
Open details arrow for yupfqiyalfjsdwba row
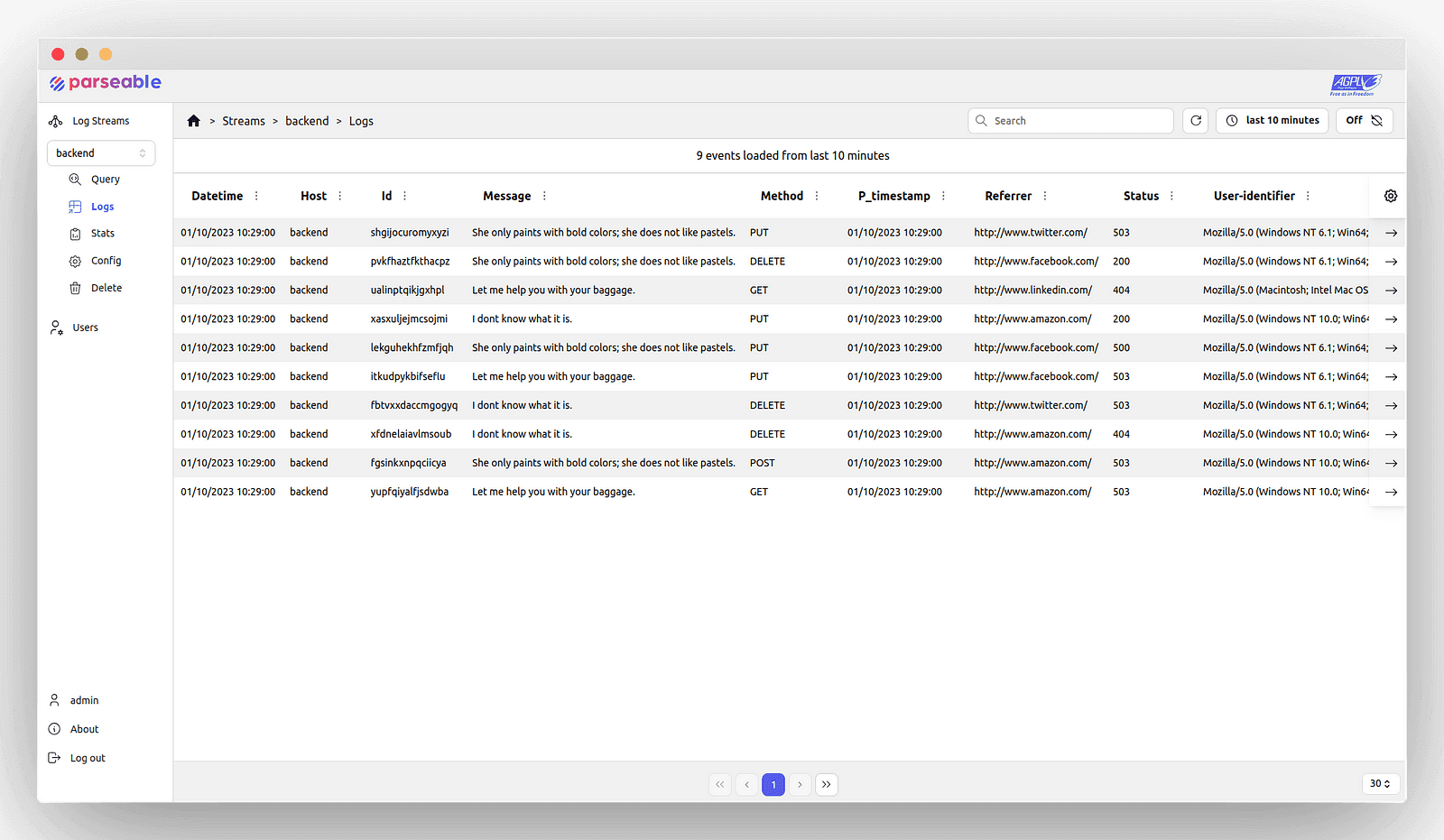point(1392,492)
